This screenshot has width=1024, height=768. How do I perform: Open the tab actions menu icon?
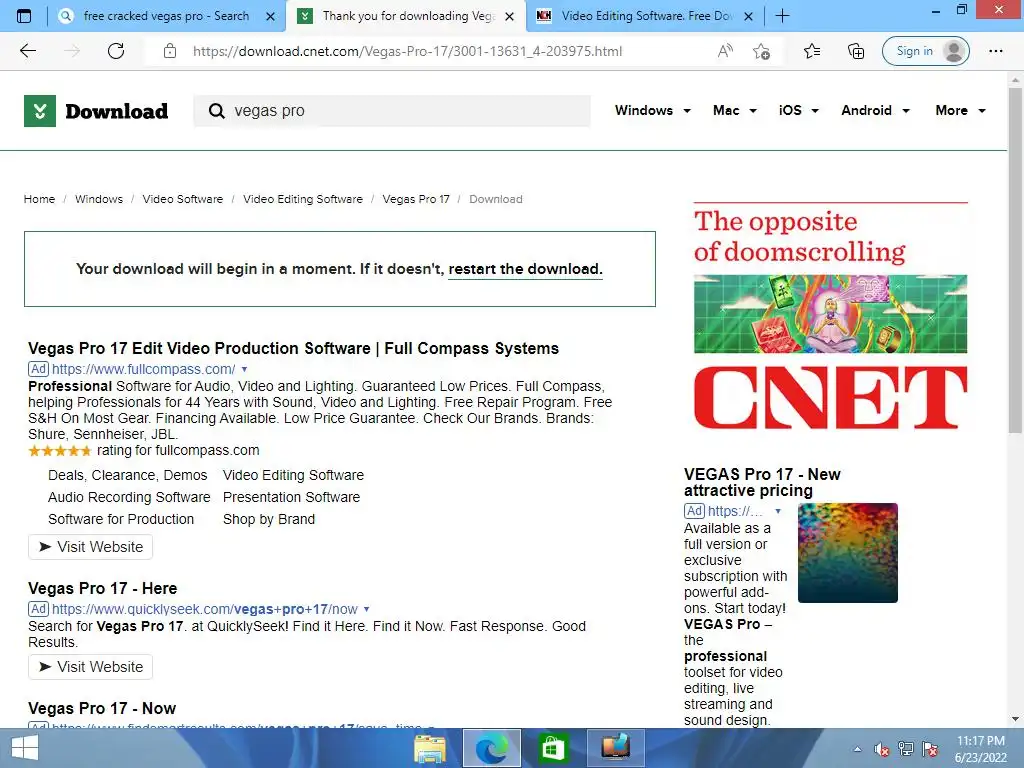[24, 16]
